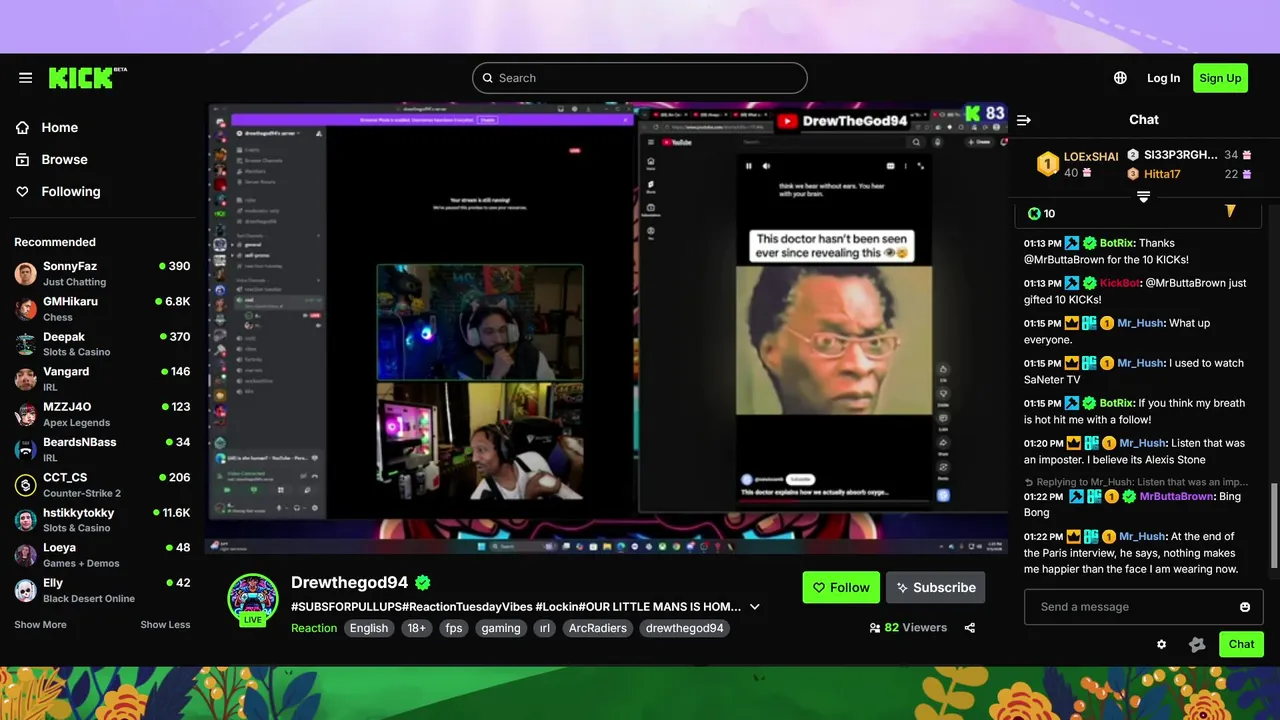This screenshot has width=1280, height=720.
Task: Send message with Chat button
Action: [1241, 644]
